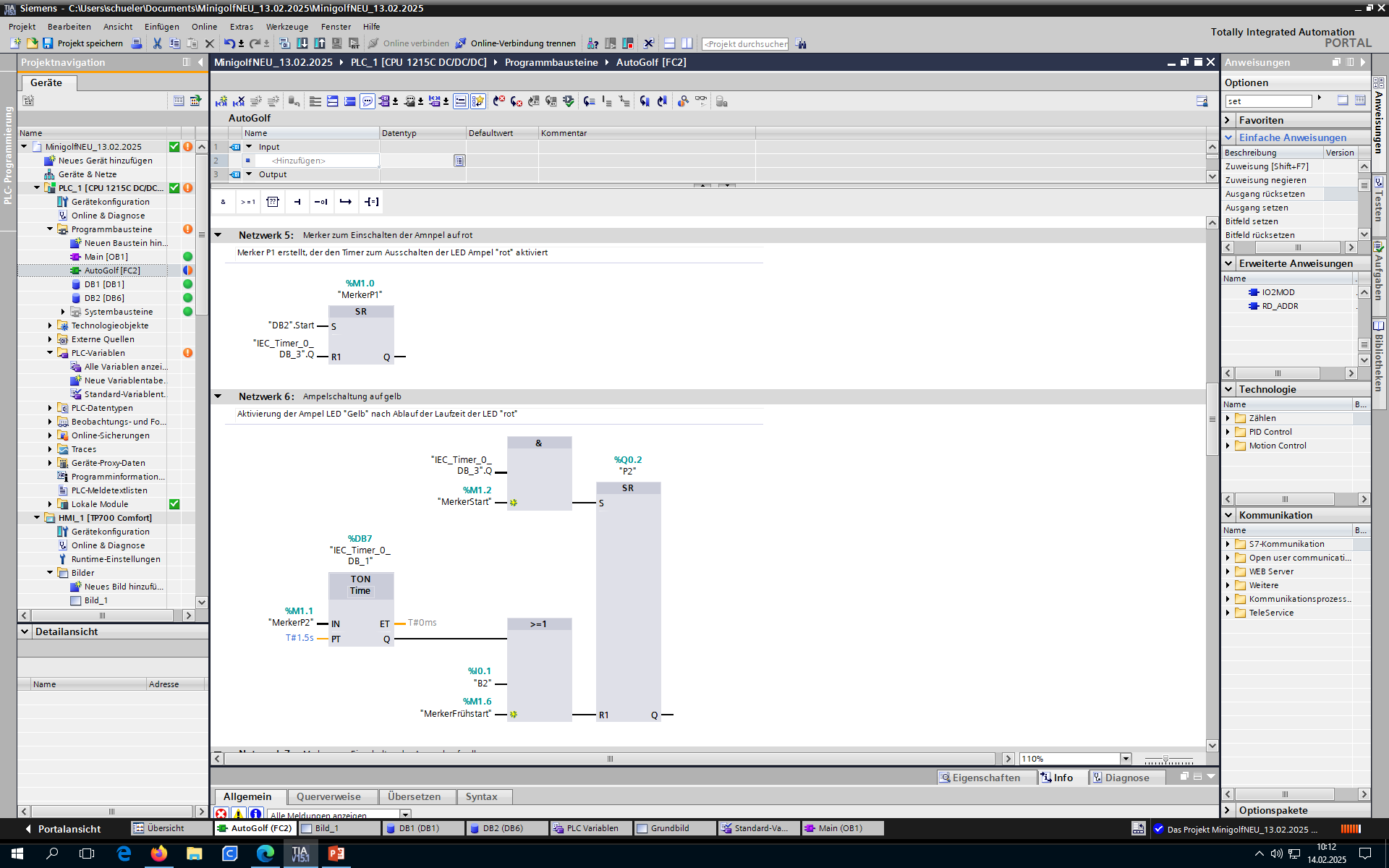Click the Projekt speichern button
The height and width of the screenshot is (868, 1389).
pos(82,43)
